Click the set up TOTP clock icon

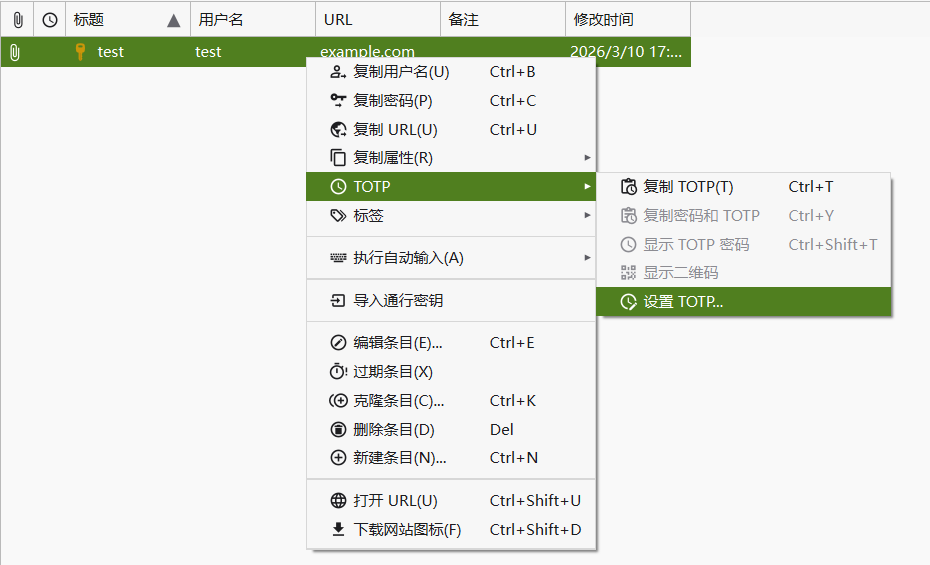628,302
